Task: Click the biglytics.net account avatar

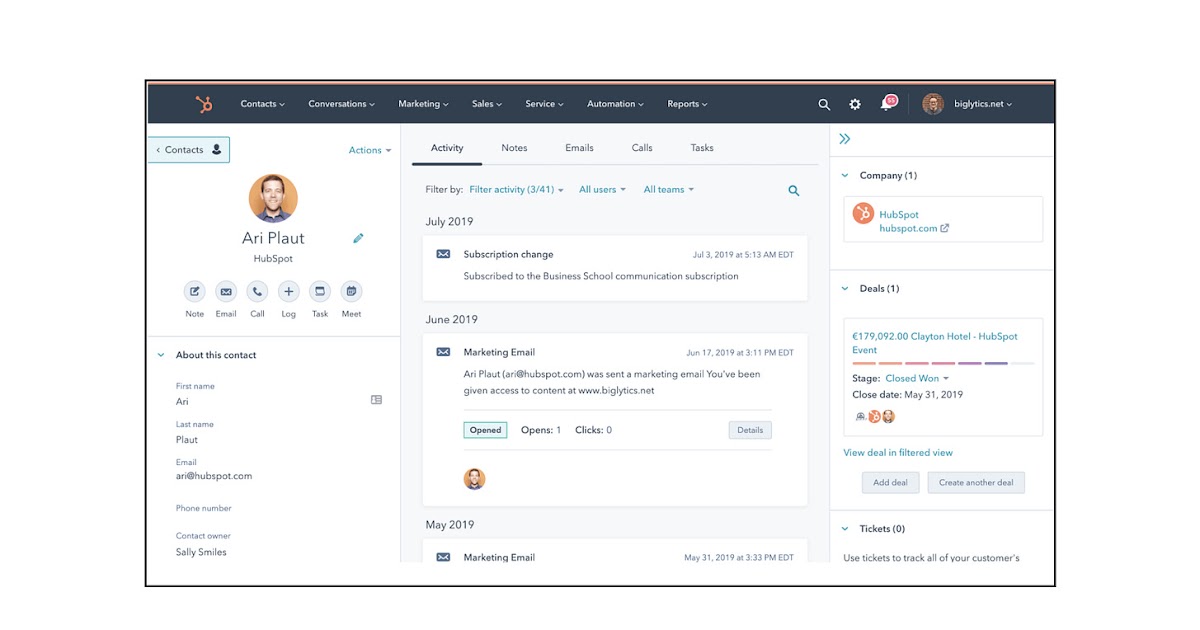Action: click(x=933, y=104)
